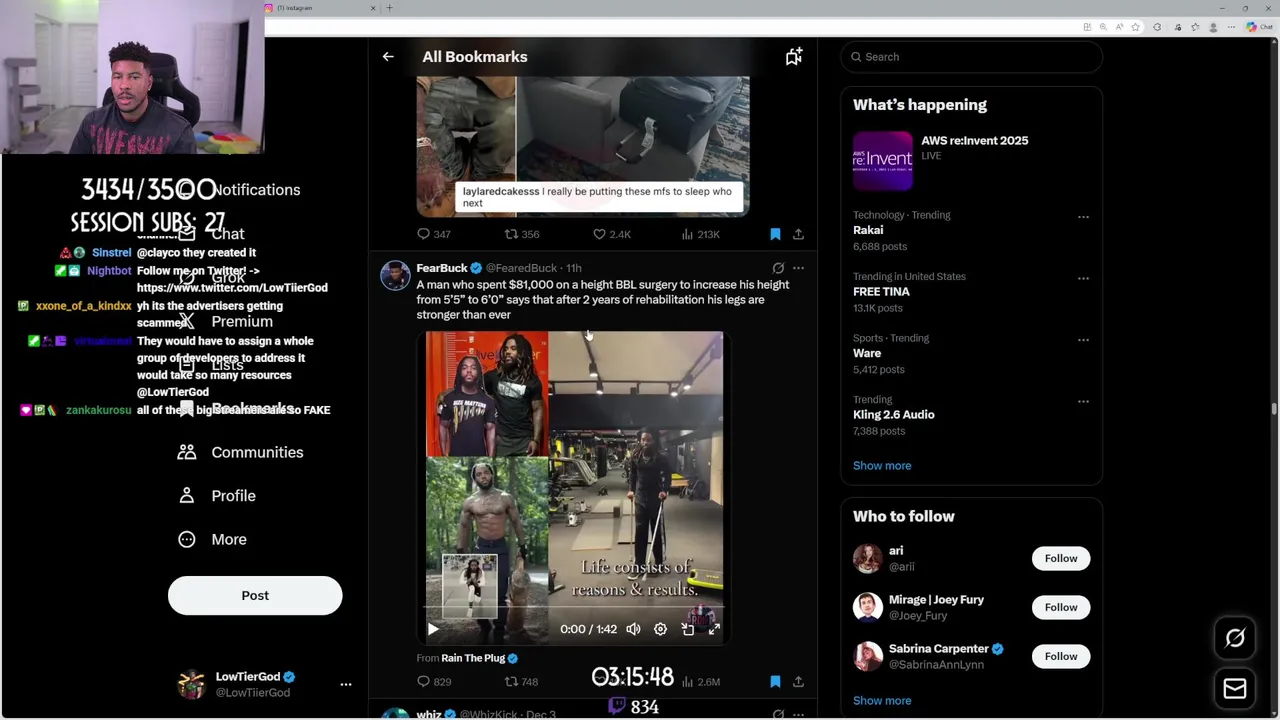
Task: Open Rain The Plug source link
Action: [473, 658]
